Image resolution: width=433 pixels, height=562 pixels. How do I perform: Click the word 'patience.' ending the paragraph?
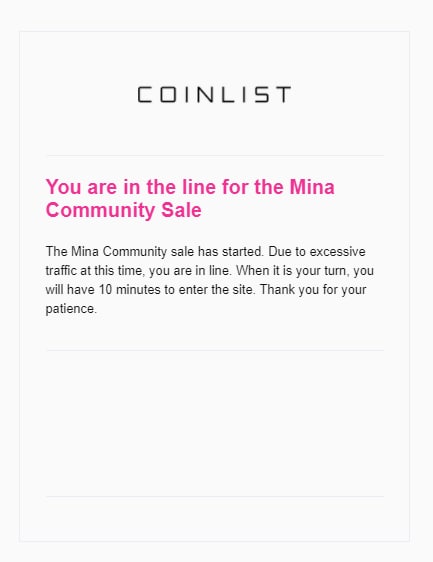71,309
